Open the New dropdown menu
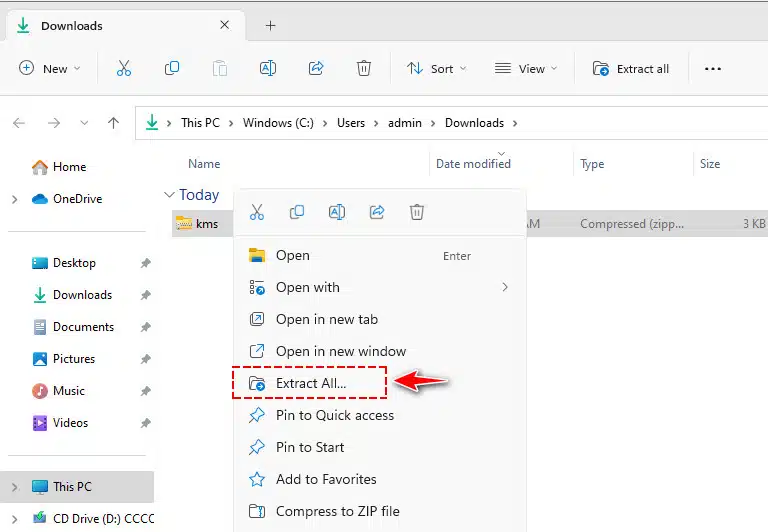Image resolution: width=768 pixels, height=532 pixels. tap(49, 69)
